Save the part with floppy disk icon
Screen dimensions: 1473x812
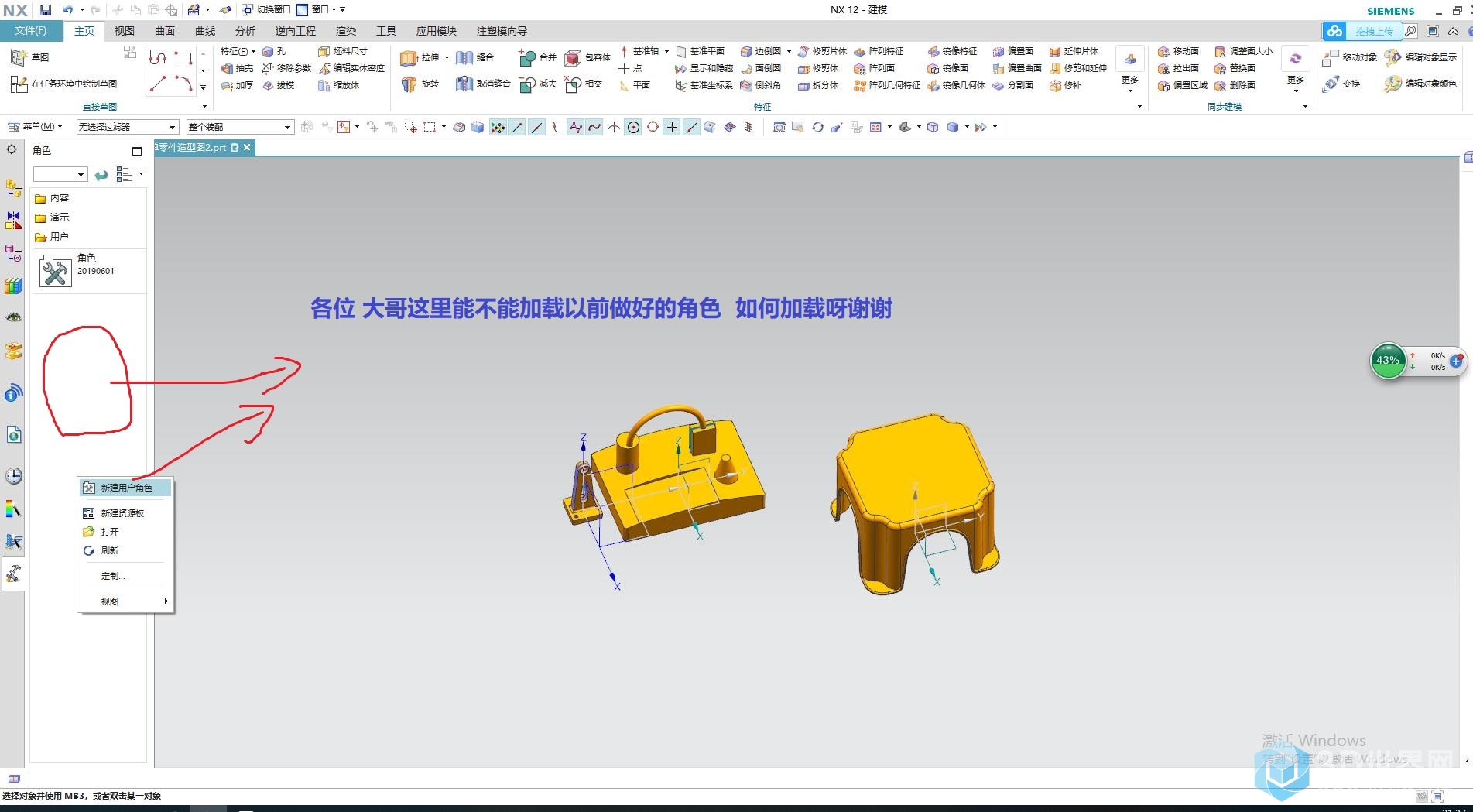46,10
